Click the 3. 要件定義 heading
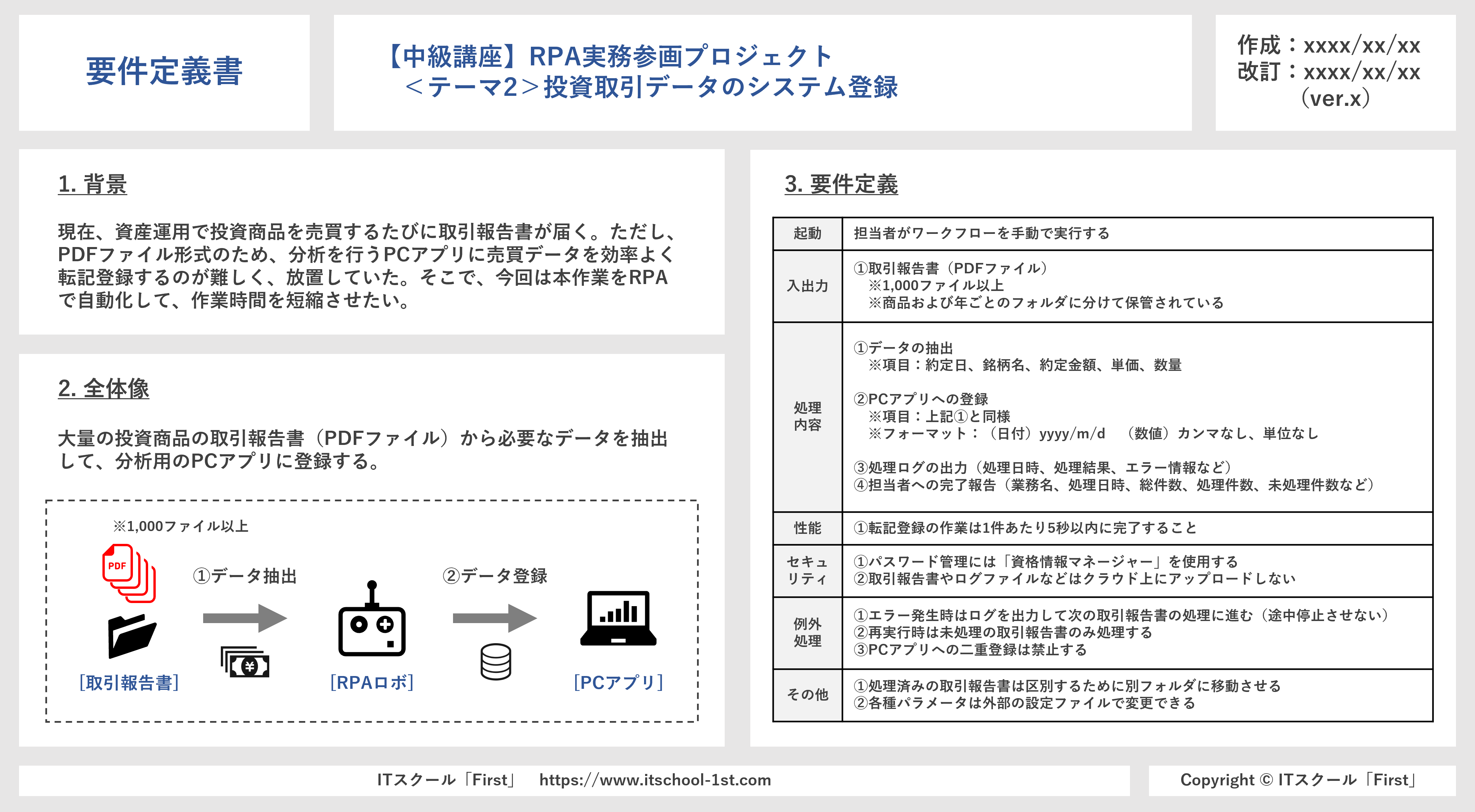1475x812 pixels. 841,184
